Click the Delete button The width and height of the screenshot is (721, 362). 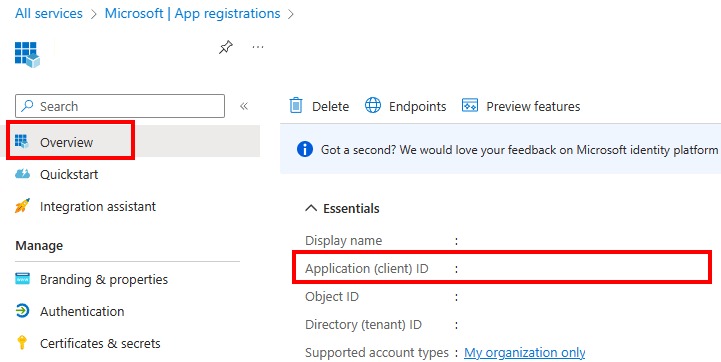pos(319,106)
